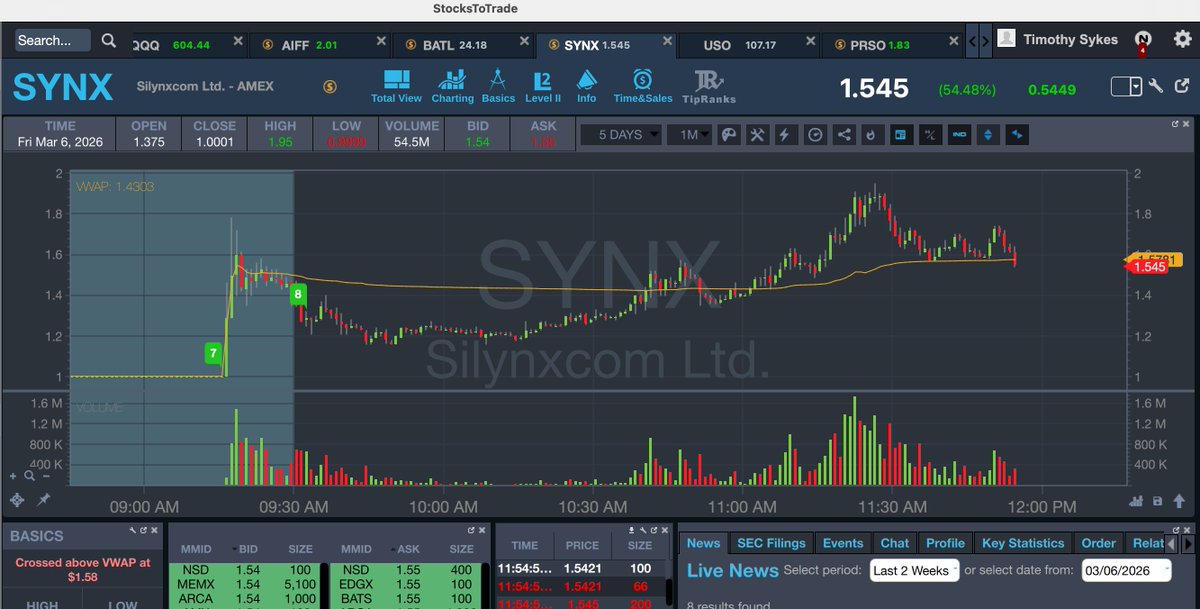
Task: Focus the Search ticker input field
Action: point(52,41)
